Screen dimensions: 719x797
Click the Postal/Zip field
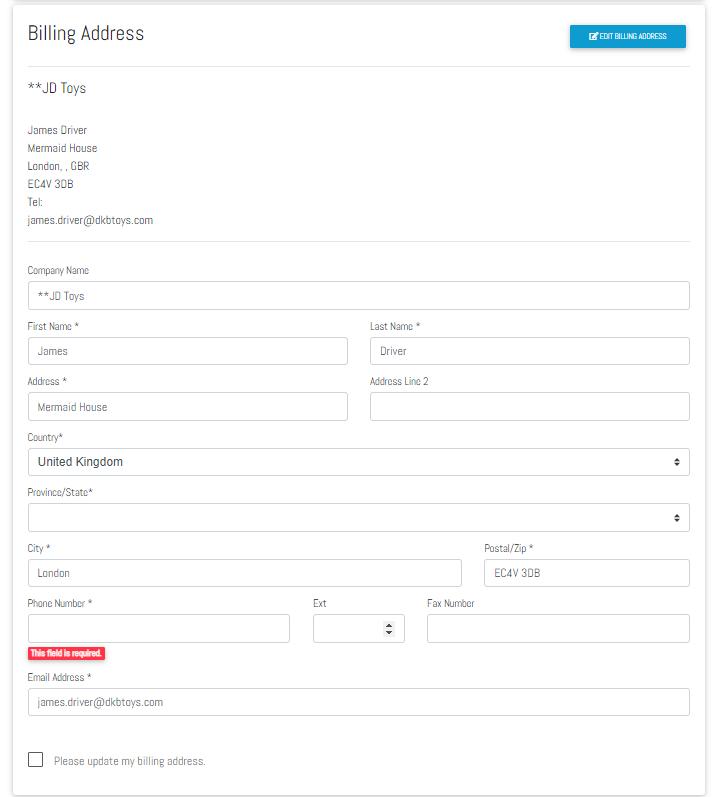click(x=586, y=573)
